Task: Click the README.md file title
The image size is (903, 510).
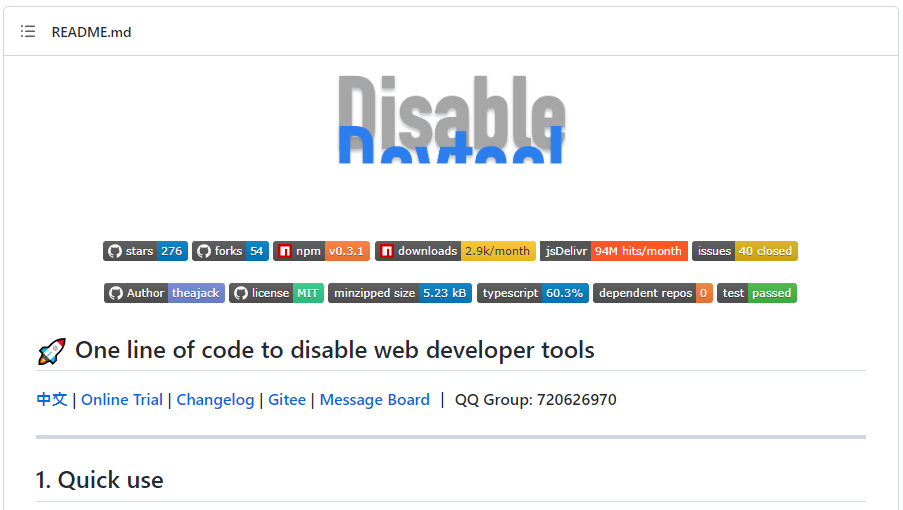Action: pos(92,32)
